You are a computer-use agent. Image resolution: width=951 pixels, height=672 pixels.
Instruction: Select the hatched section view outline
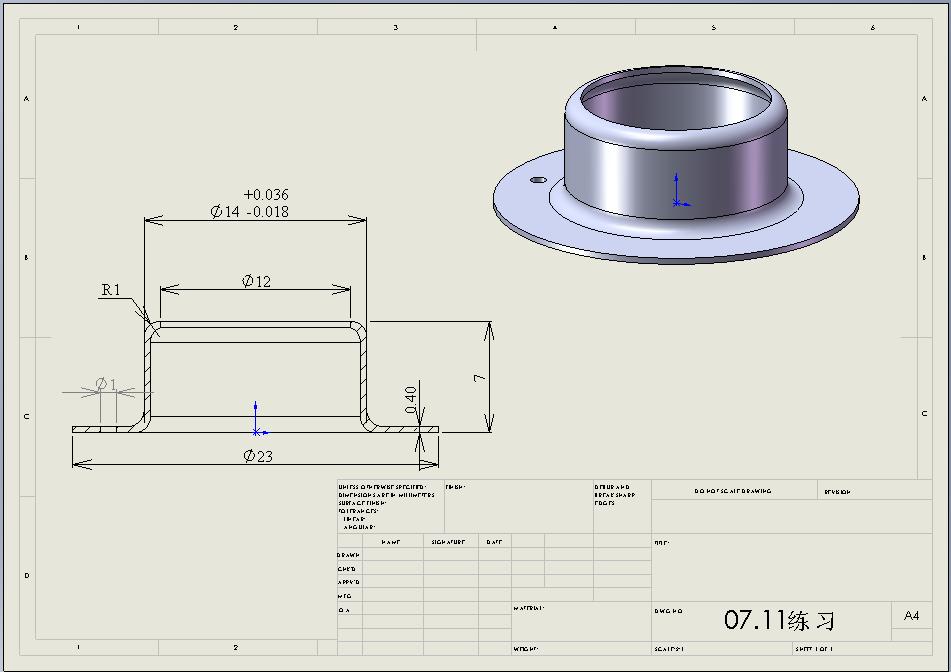pos(255,377)
